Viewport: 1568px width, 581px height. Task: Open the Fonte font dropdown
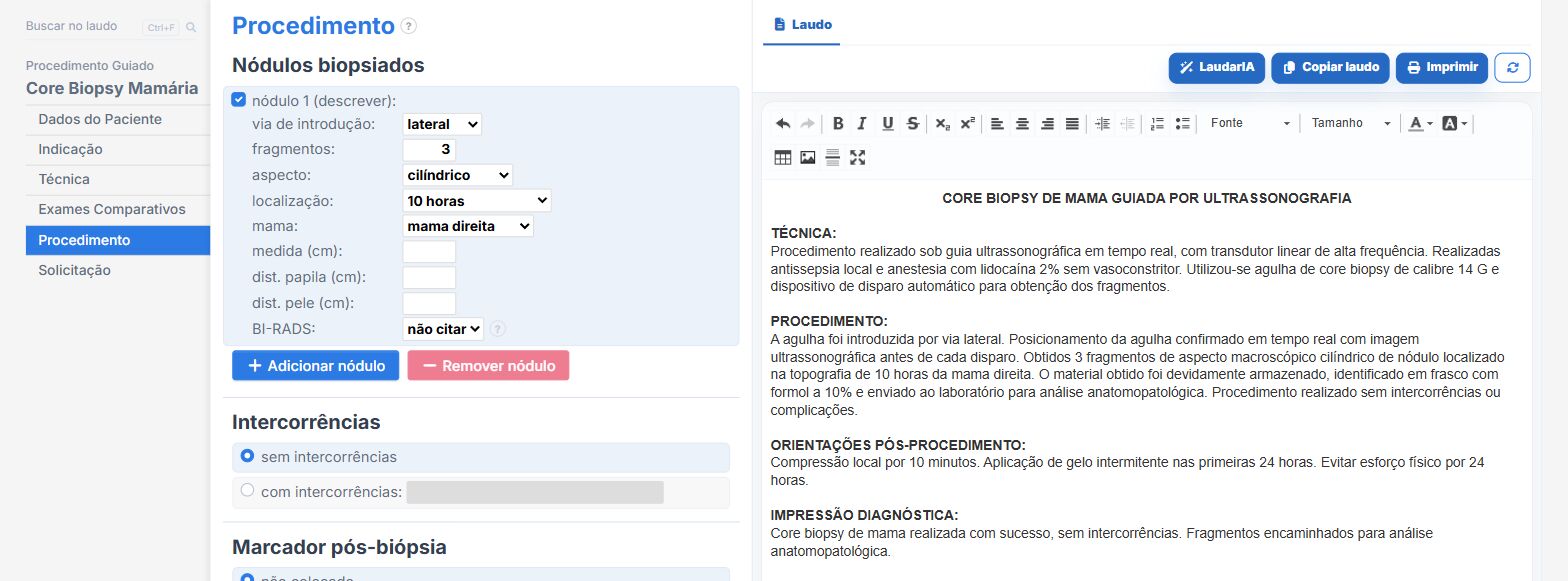click(x=1249, y=124)
